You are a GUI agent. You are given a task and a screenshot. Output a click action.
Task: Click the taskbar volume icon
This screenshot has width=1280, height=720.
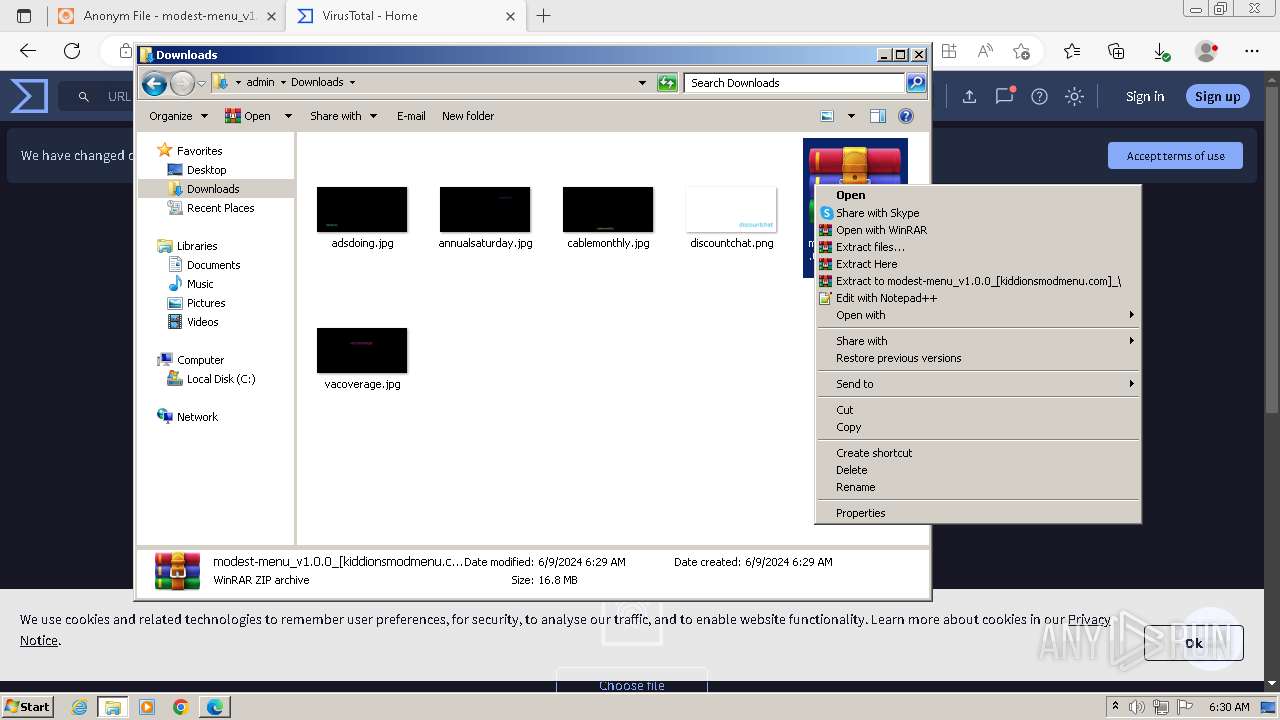tap(1137, 707)
